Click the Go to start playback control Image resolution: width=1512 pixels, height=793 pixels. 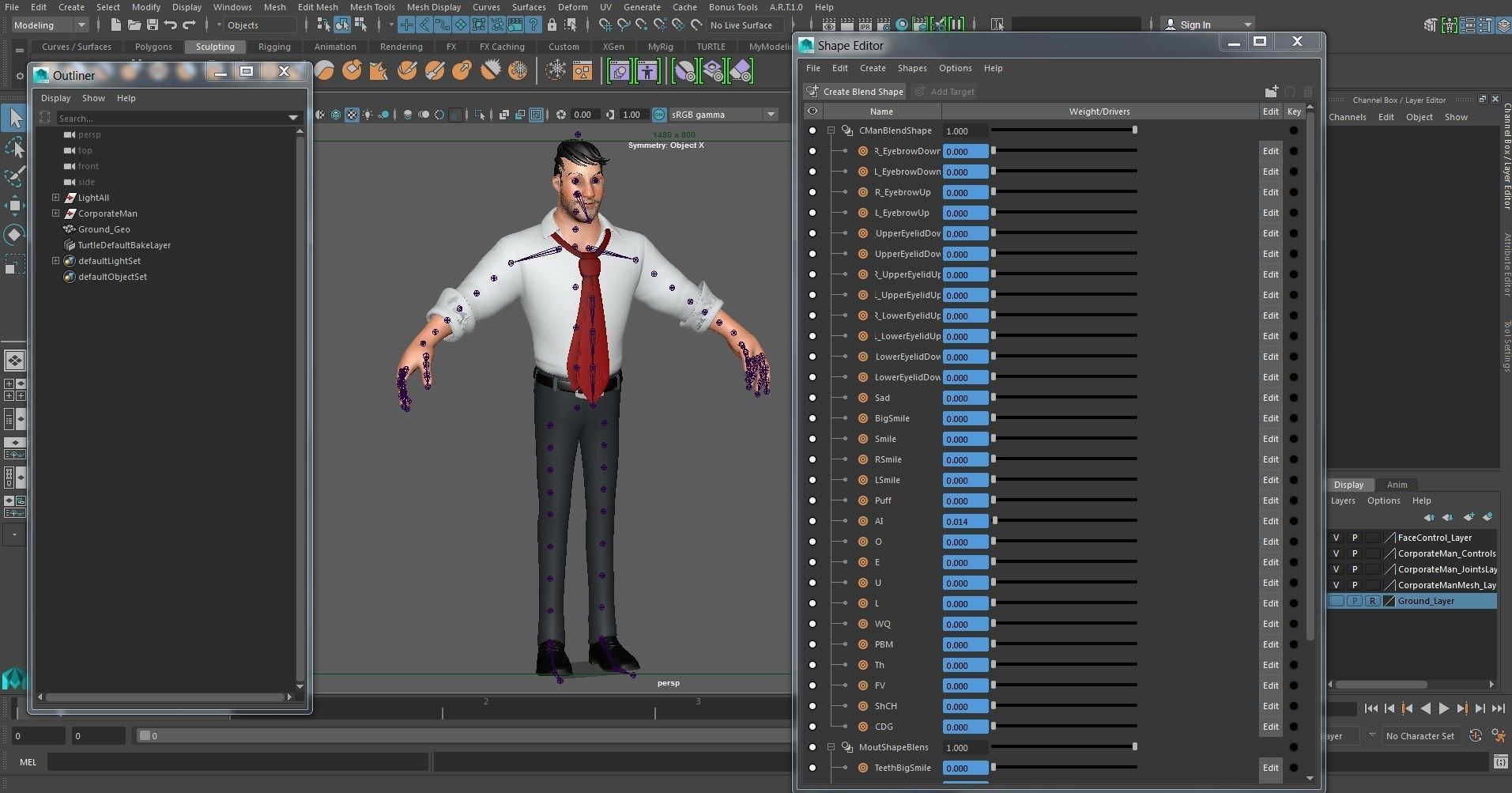1371,708
